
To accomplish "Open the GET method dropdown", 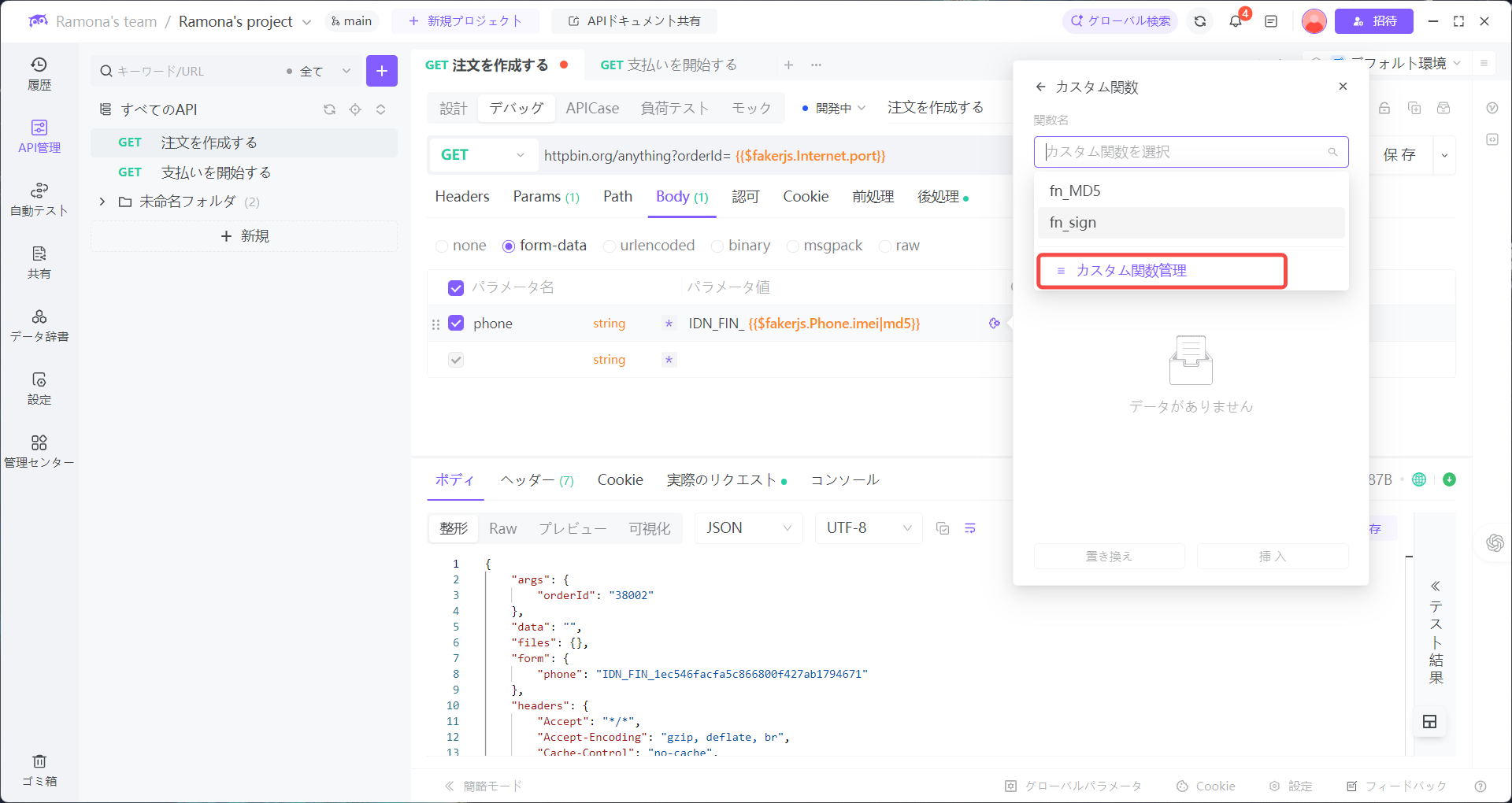I will 483,155.
